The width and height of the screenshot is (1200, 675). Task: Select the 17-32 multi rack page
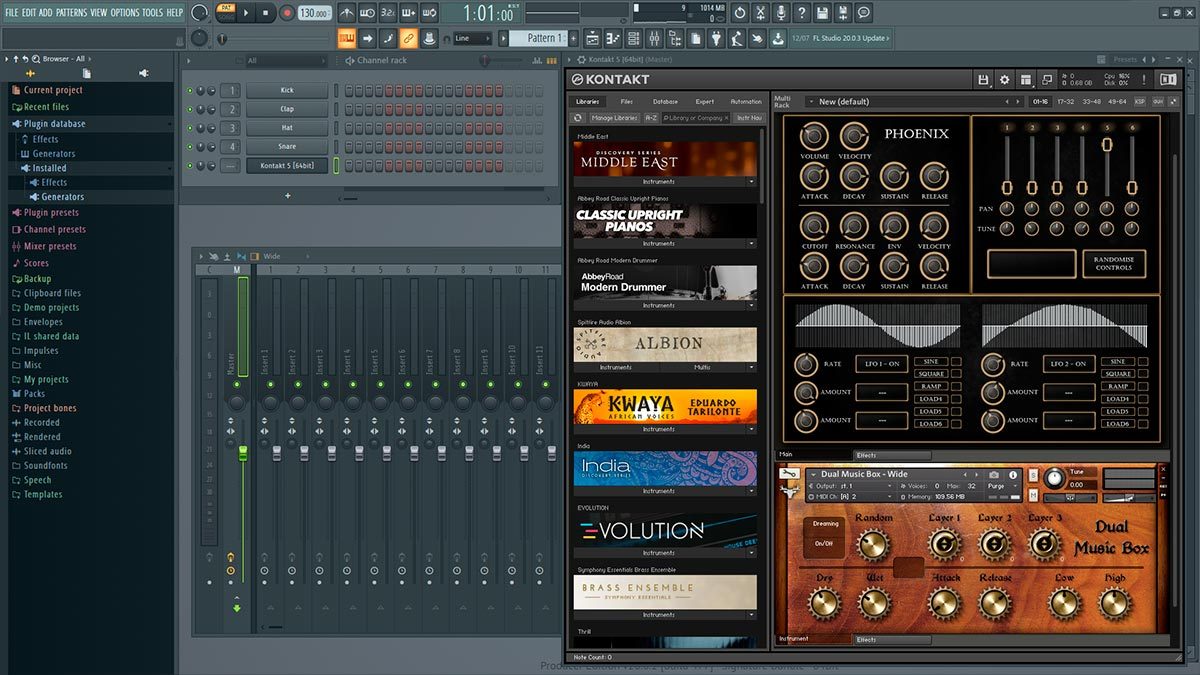pyautogui.click(x=1066, y=101)
